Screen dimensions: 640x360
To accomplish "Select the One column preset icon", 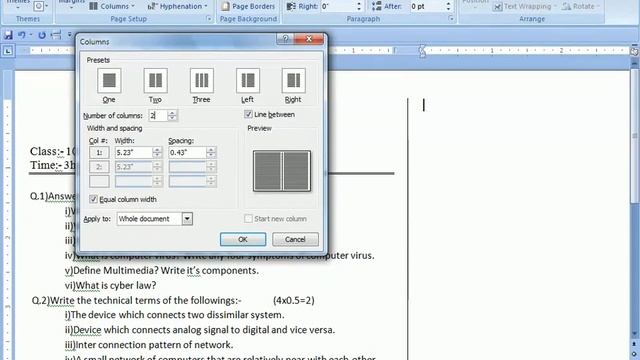I will tap(109, 80).
